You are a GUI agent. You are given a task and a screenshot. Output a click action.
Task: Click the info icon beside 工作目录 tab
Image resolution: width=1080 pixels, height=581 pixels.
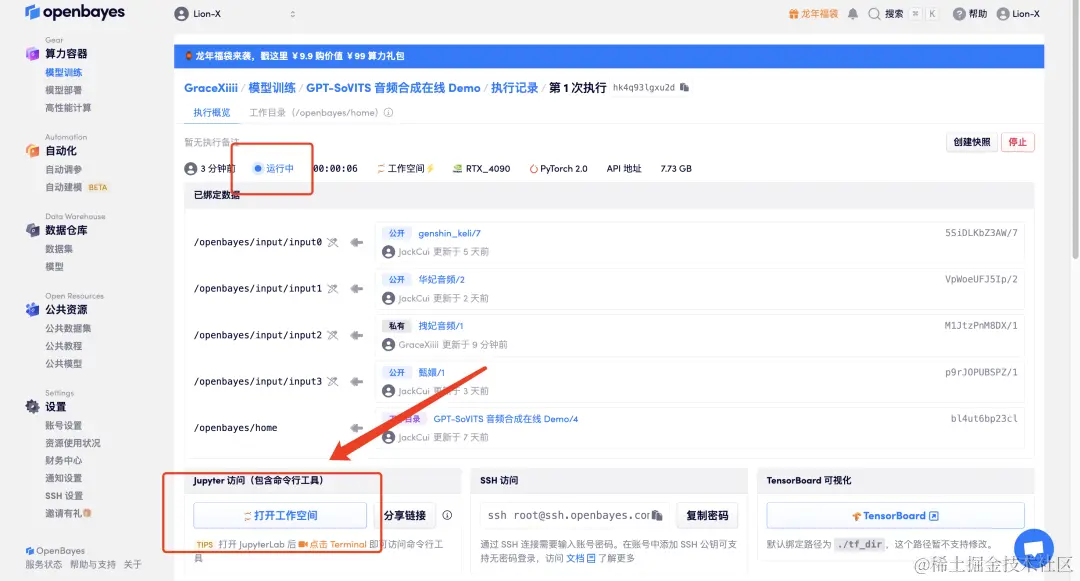388,113
